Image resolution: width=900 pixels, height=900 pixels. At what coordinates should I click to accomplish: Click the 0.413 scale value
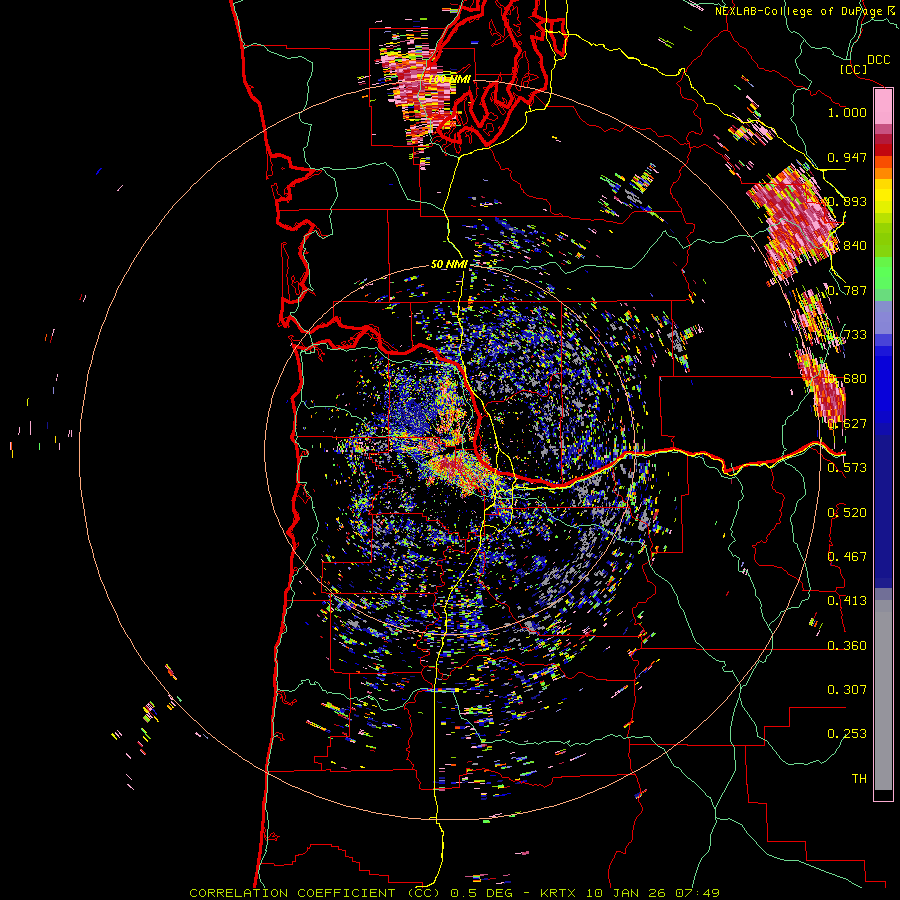click(847, 601)
